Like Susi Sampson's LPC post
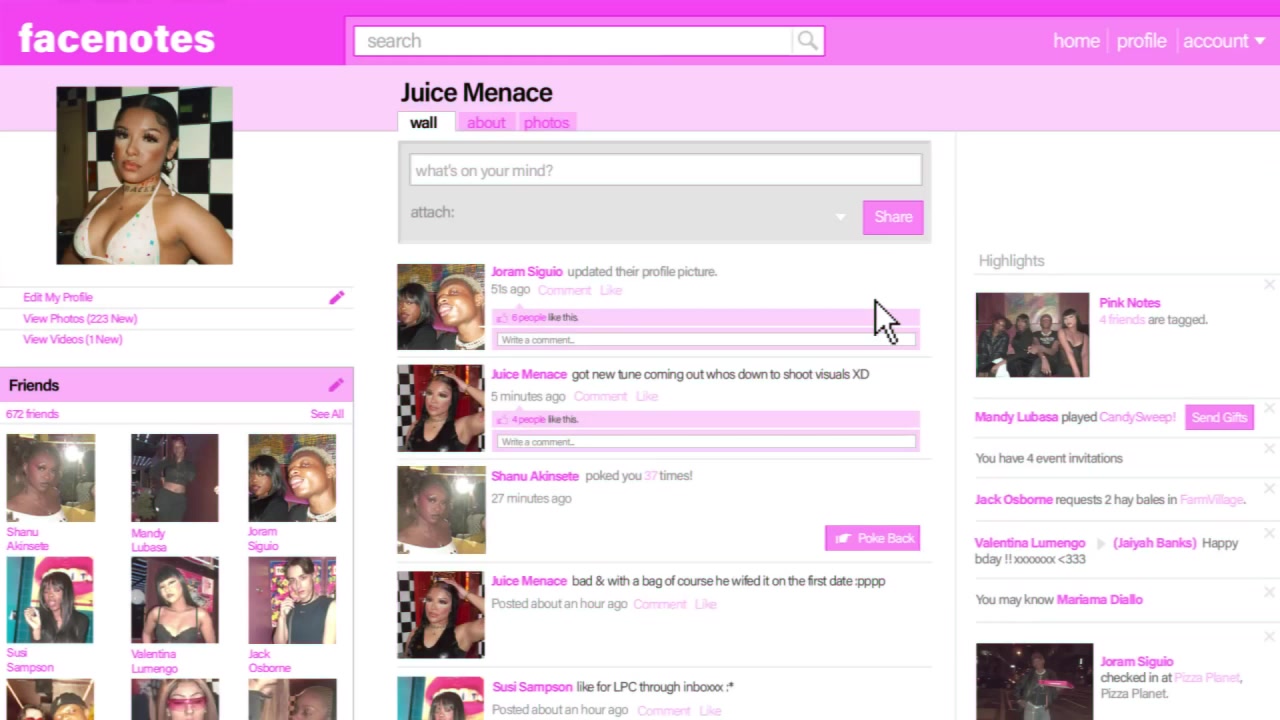The image size is (1280, 720). 710,711
